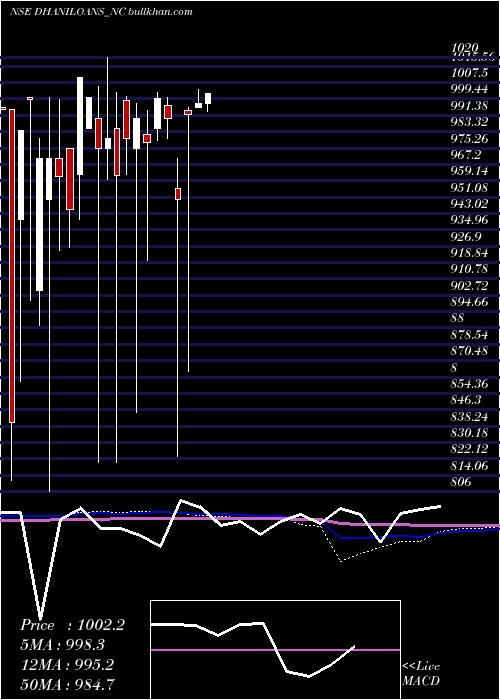Click the 943.02 price label
500x700 pixels.
(469, 204)
